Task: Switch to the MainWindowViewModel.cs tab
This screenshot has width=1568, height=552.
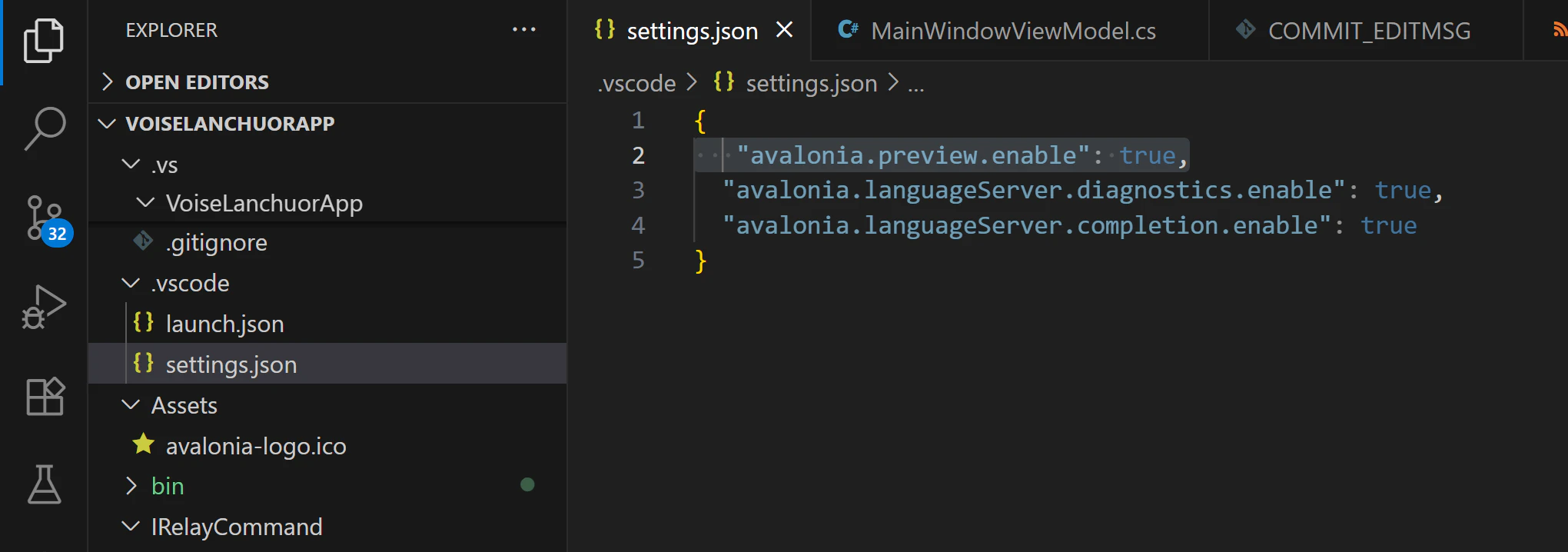Action: click(x=1010, y=30)
